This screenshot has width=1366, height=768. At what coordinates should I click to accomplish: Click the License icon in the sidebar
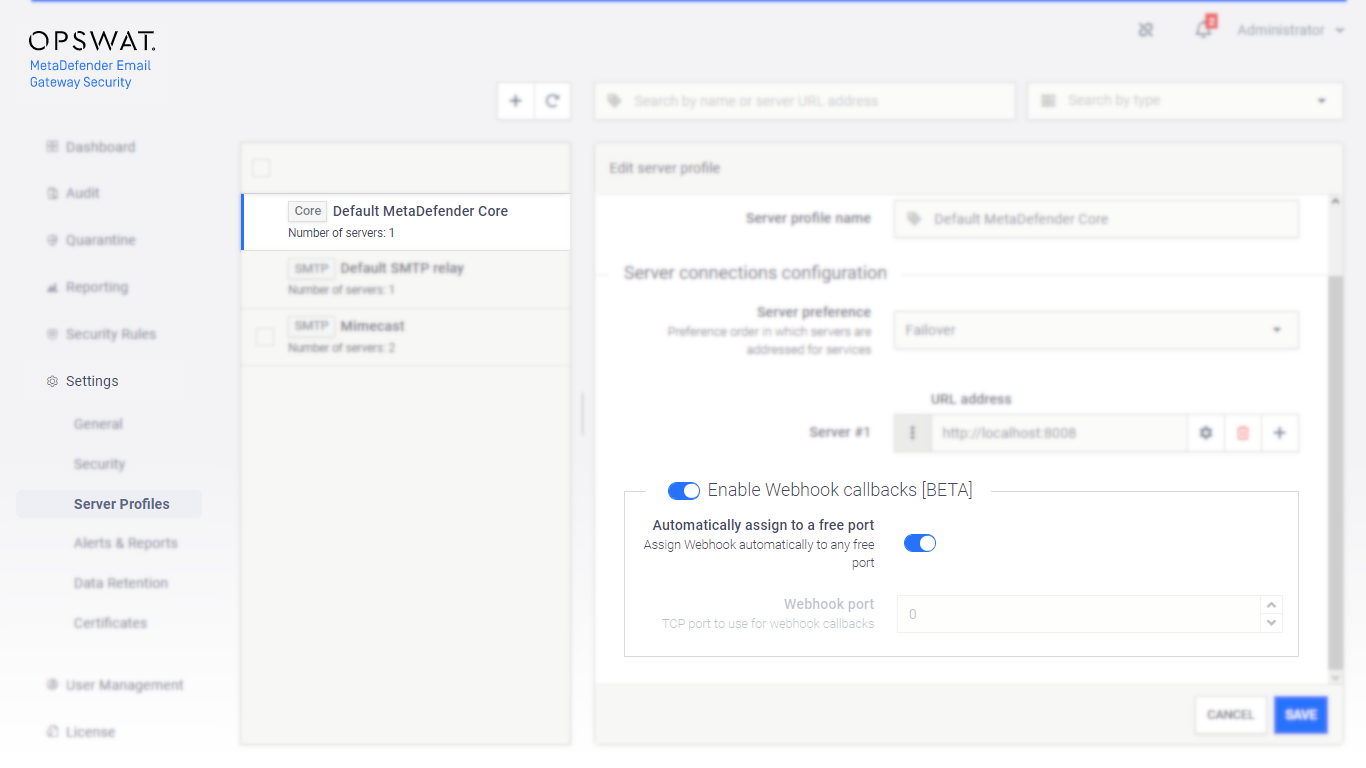click(52, 732)
